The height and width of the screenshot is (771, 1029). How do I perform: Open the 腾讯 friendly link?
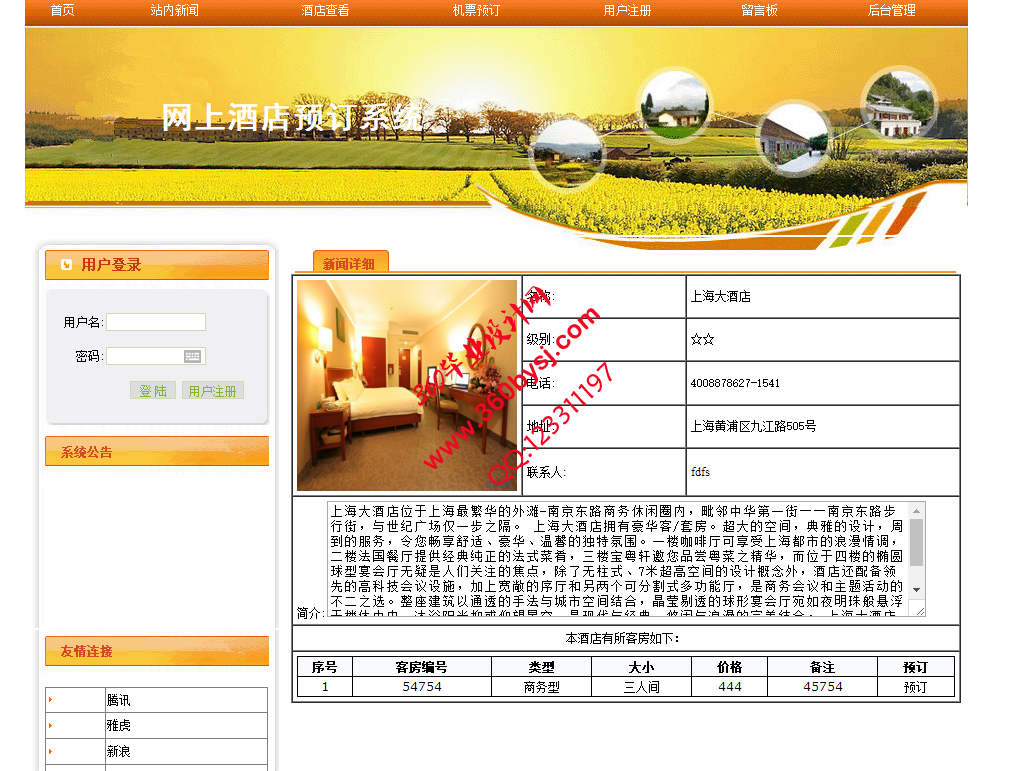(119, 700)
